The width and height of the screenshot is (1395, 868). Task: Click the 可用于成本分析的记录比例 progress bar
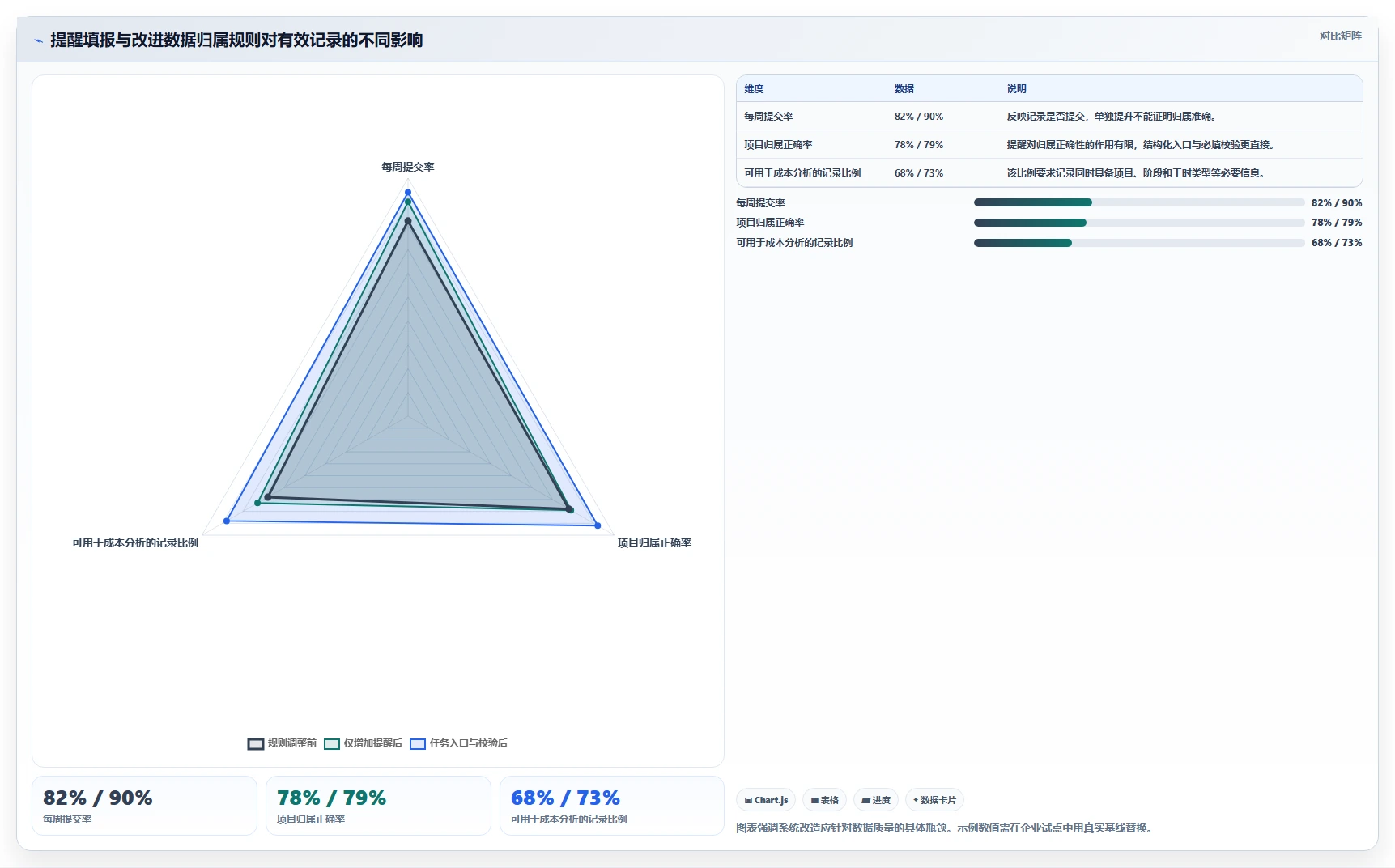tap(1138, 243)
